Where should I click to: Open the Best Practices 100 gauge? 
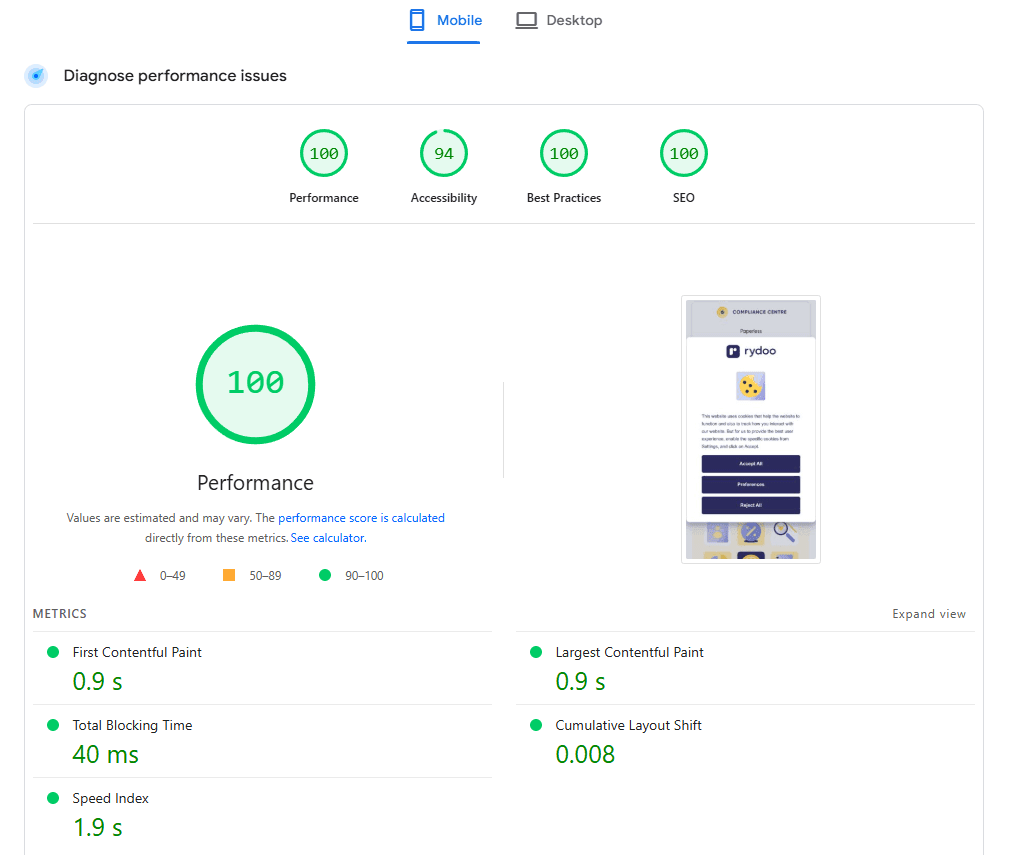pos(564,154)
